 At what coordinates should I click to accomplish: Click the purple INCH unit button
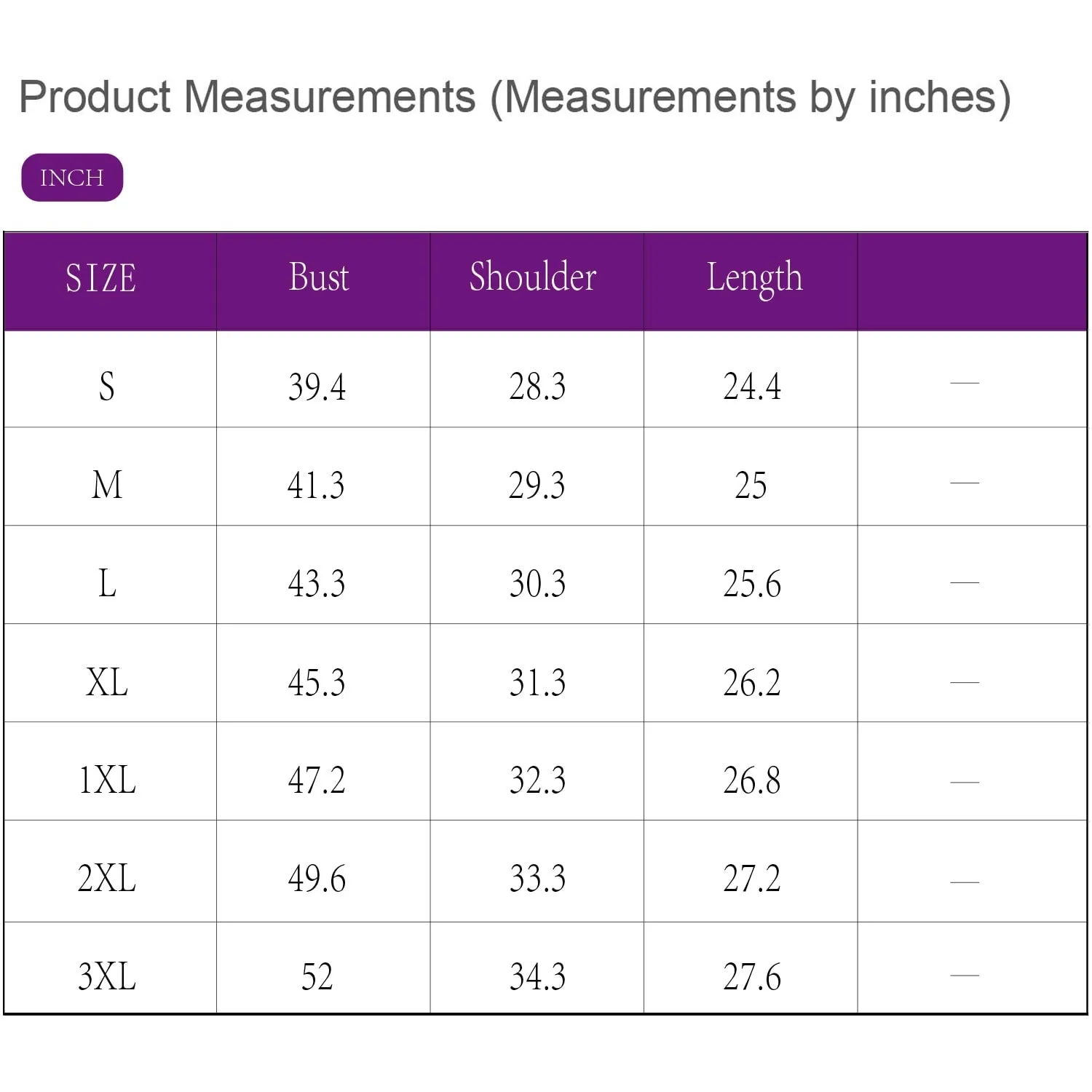click(x=72, y=178)
